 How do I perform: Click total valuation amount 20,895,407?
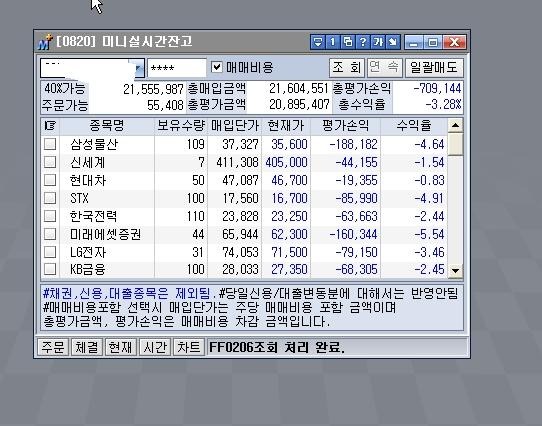pos(299,104)
